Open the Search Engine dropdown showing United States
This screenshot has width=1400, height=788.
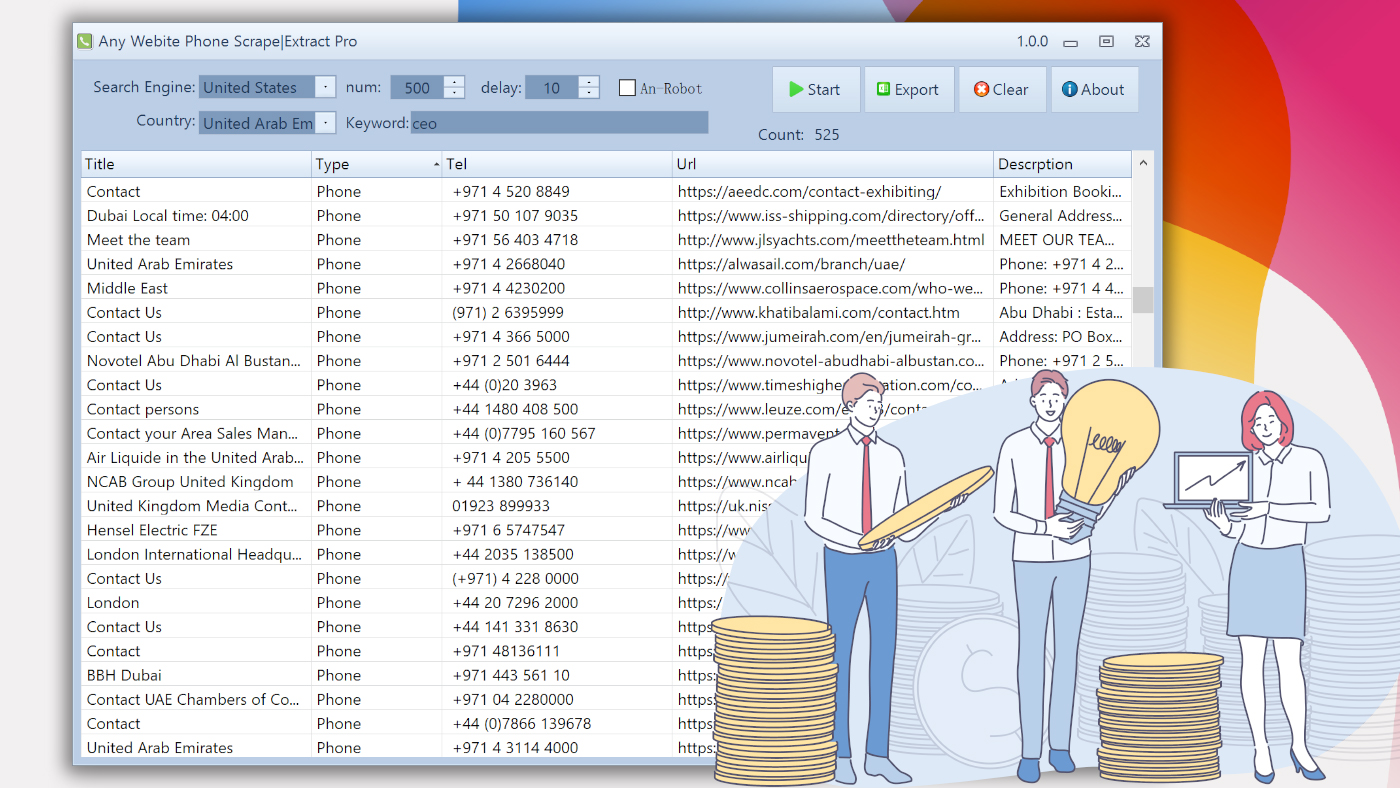[325, 87]
